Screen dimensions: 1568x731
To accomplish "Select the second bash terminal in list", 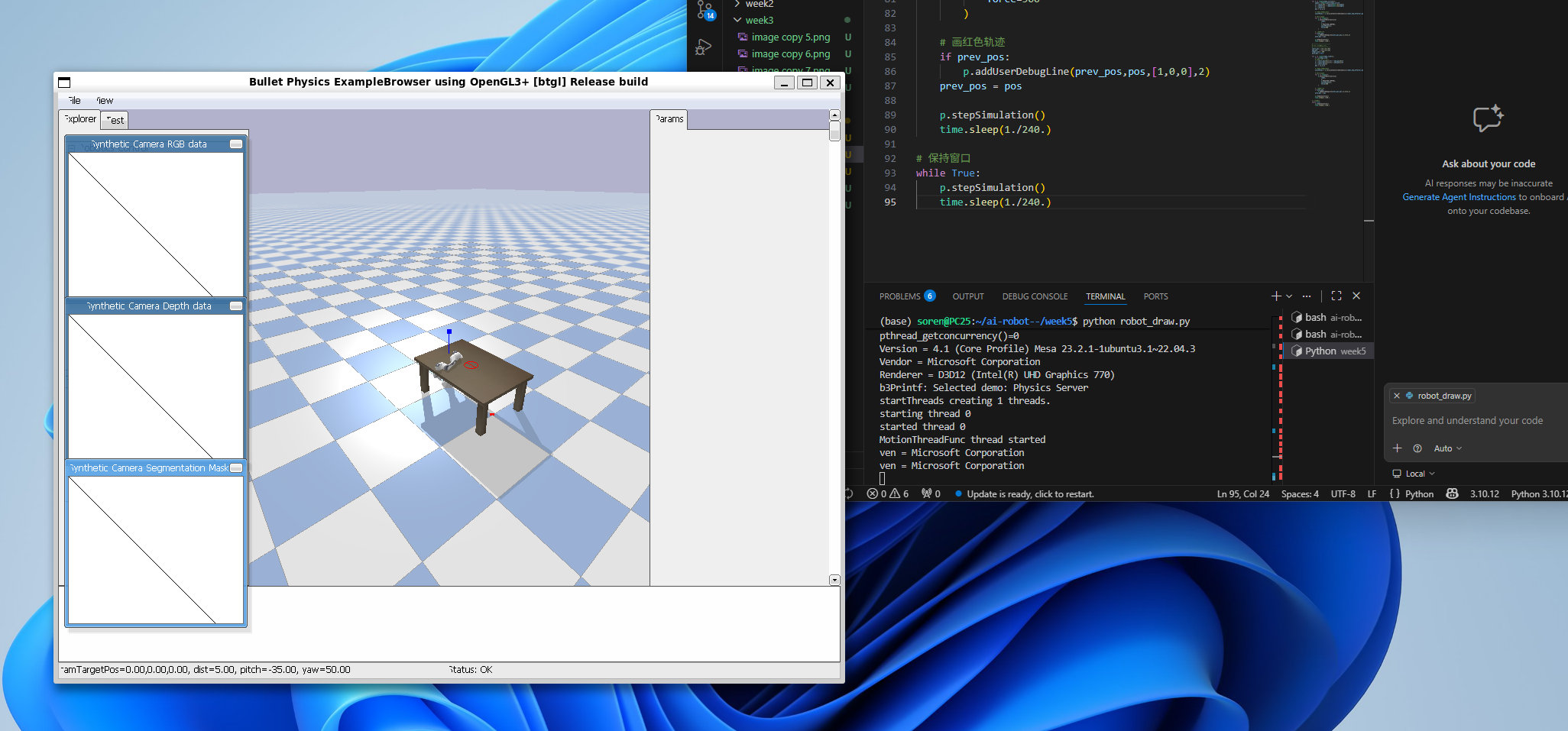I will [1327, 335].
